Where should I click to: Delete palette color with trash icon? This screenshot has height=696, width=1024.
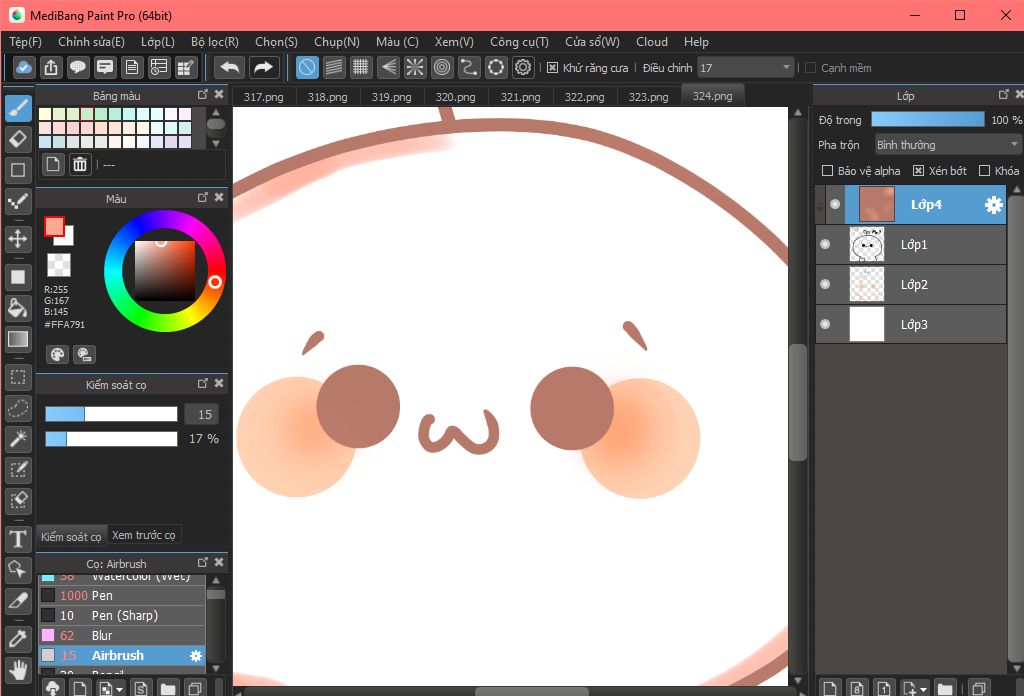80,165
